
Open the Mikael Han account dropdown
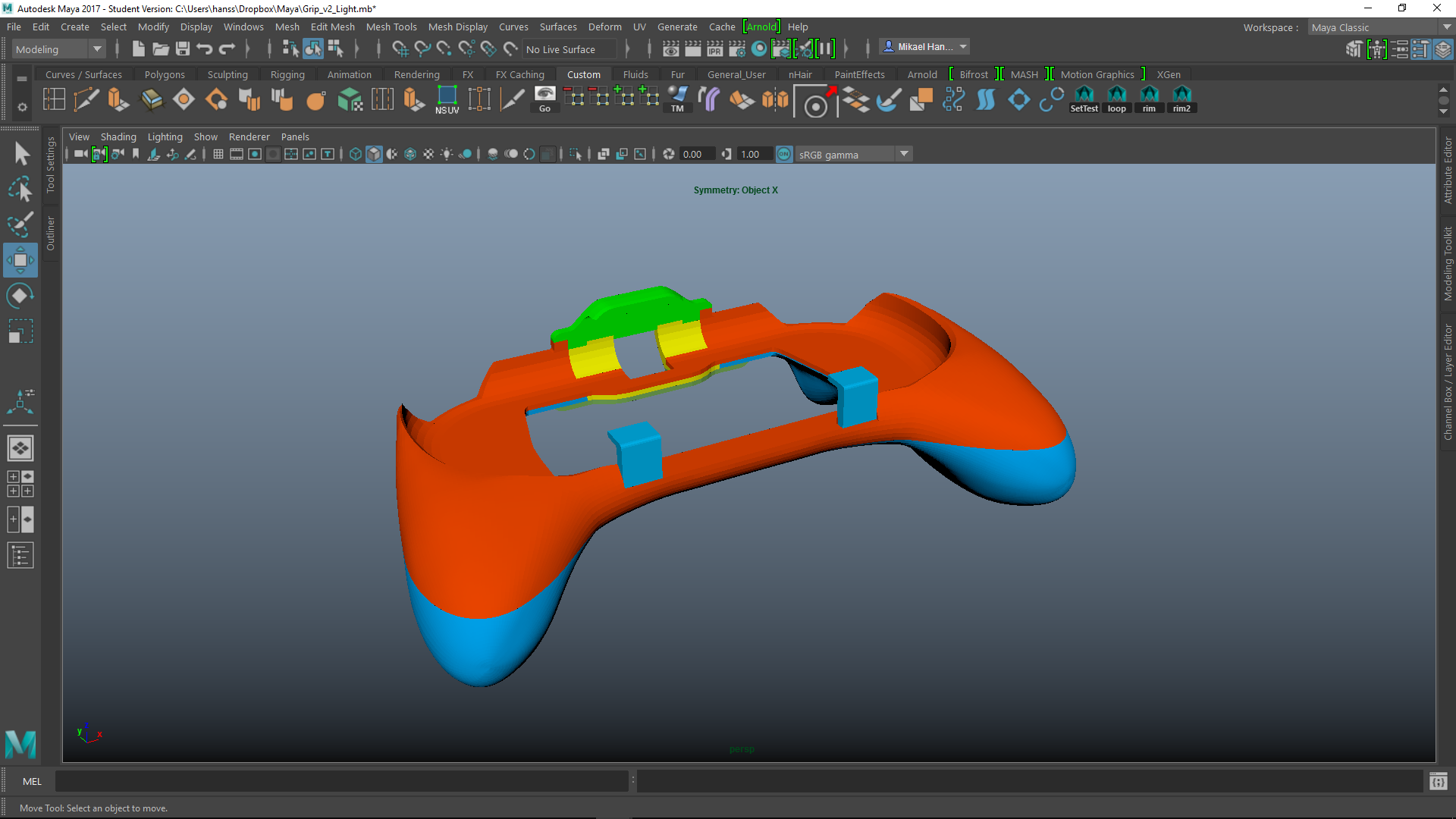pos(924,47)
